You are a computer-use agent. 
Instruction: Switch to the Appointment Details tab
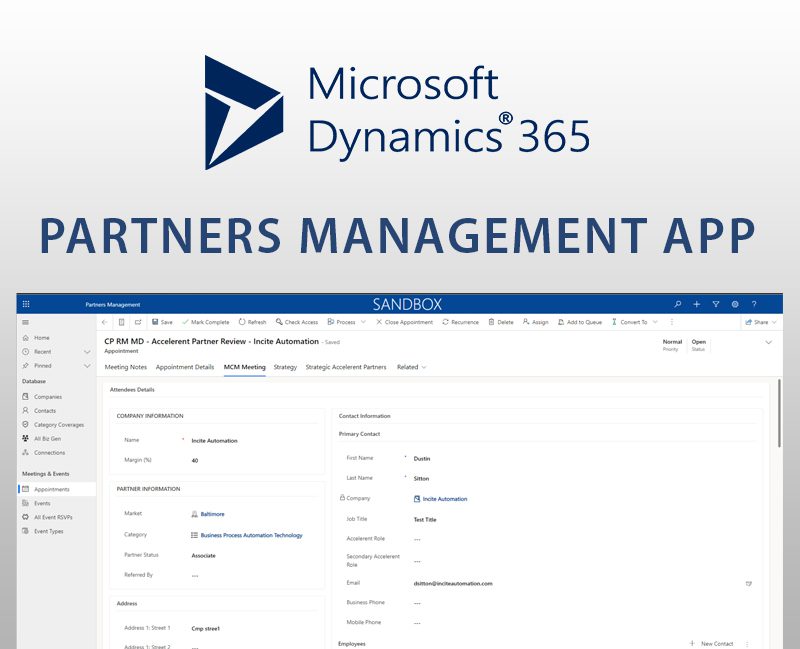click(x=185, y=367)
